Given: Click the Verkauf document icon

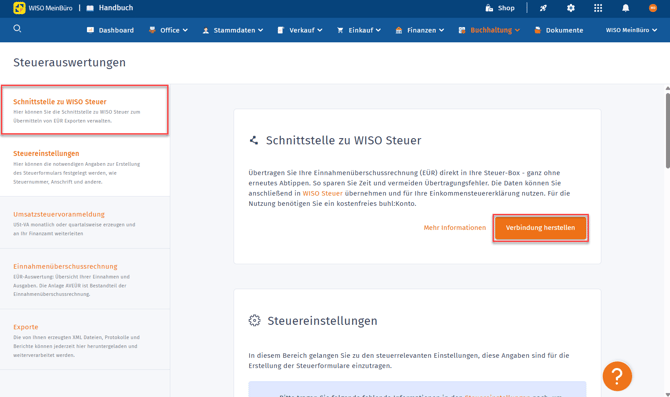Looking at the screenshot, I should (281, 30).
